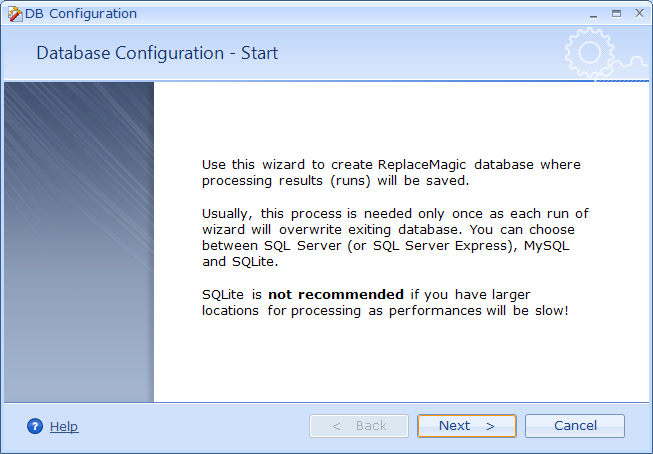Close the DB Configuration wizard window
Image resolution: width=653 pixels, height=454 pixels.
click(x=637, y=13)
